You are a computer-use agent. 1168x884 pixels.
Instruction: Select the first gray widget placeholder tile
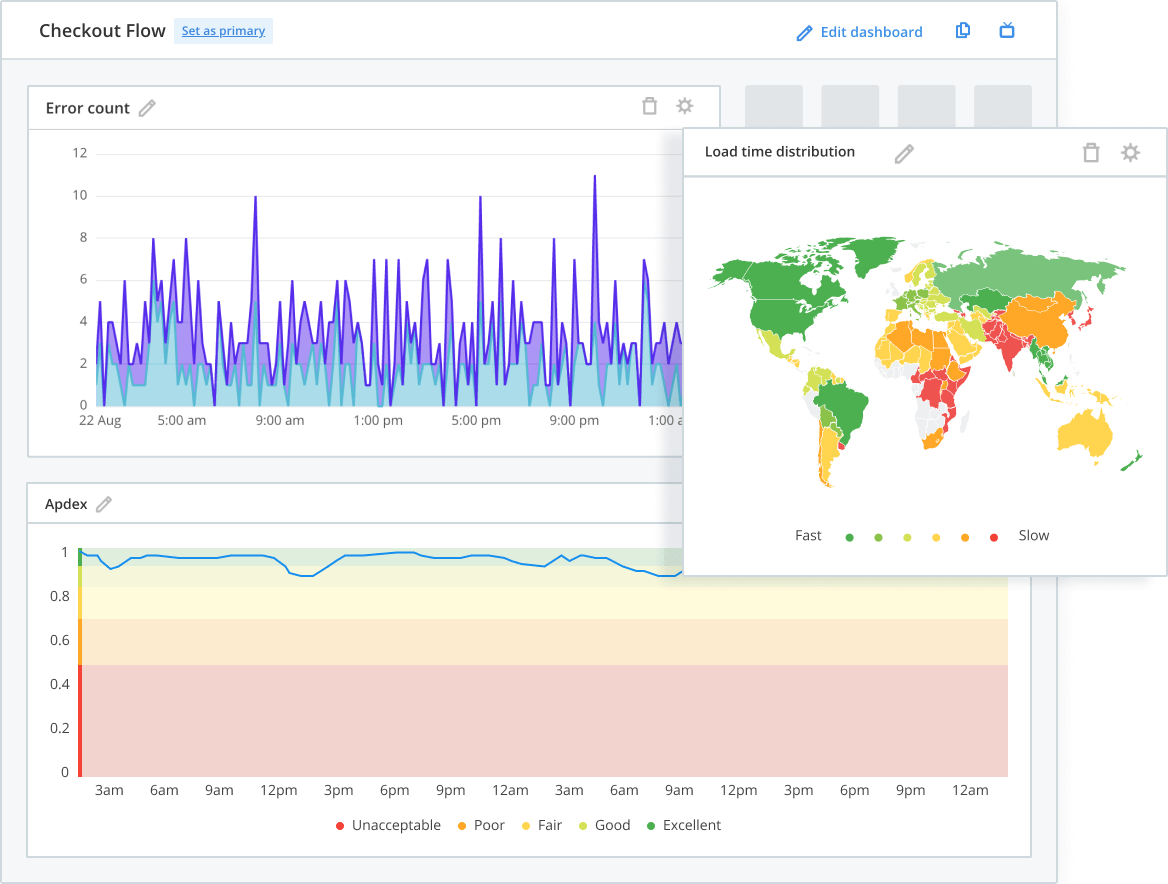click(773, 106)
